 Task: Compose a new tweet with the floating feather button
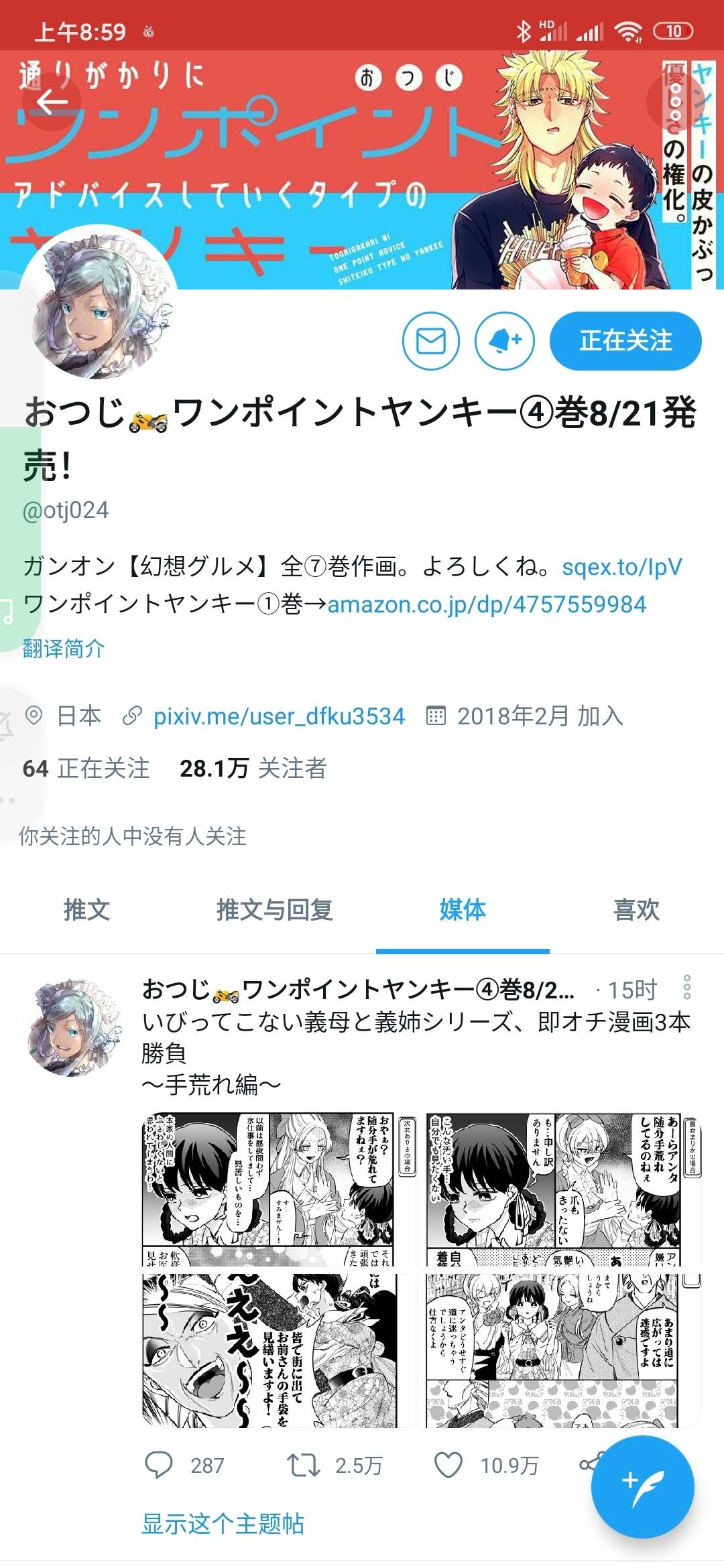point(642,1487)
